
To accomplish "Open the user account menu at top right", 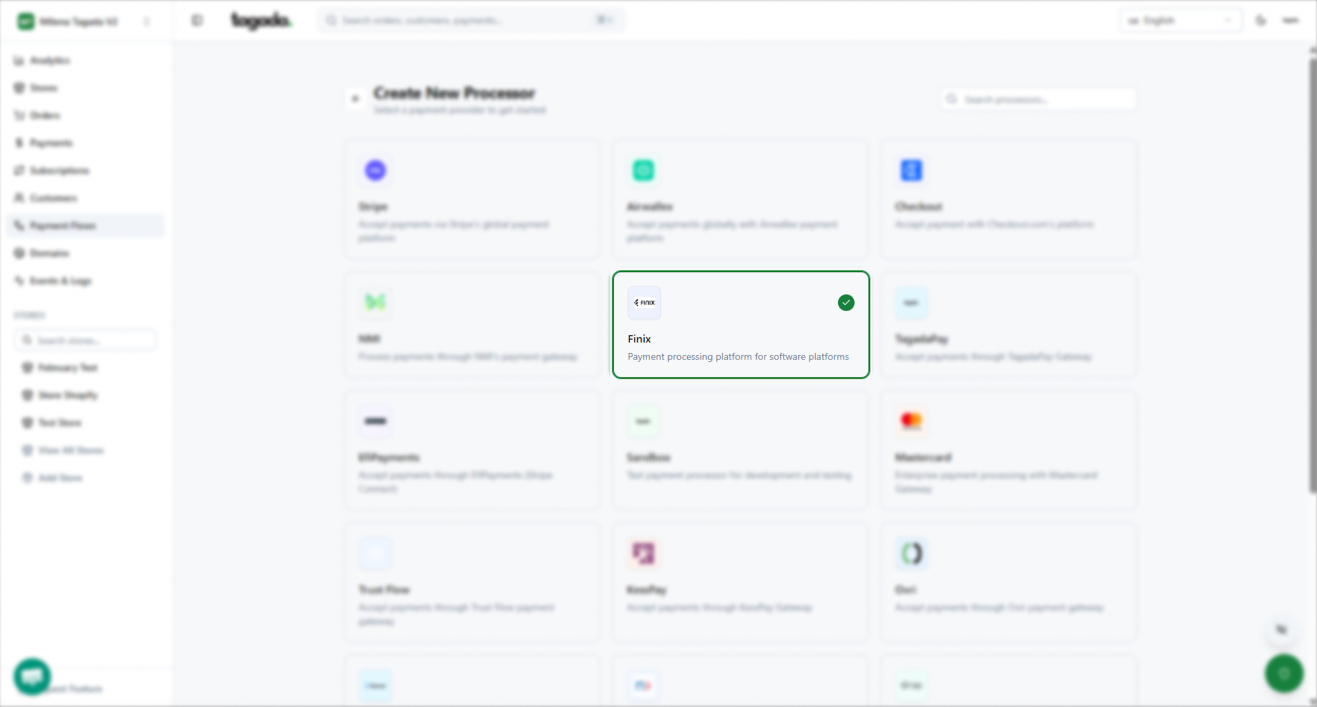I will coord(1291,20).
